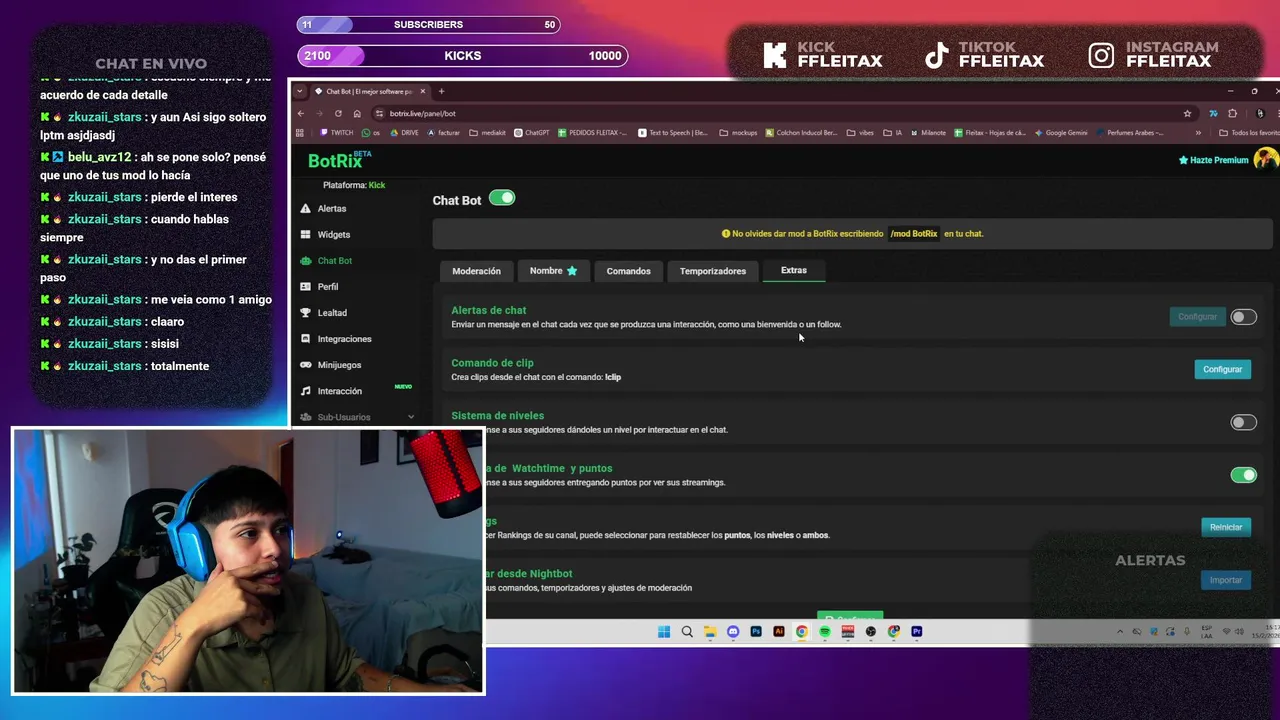The width and height of the screenshot is (1280, 720).
Task: Open the Milanote bookmark
Action: tap(928, 132)
